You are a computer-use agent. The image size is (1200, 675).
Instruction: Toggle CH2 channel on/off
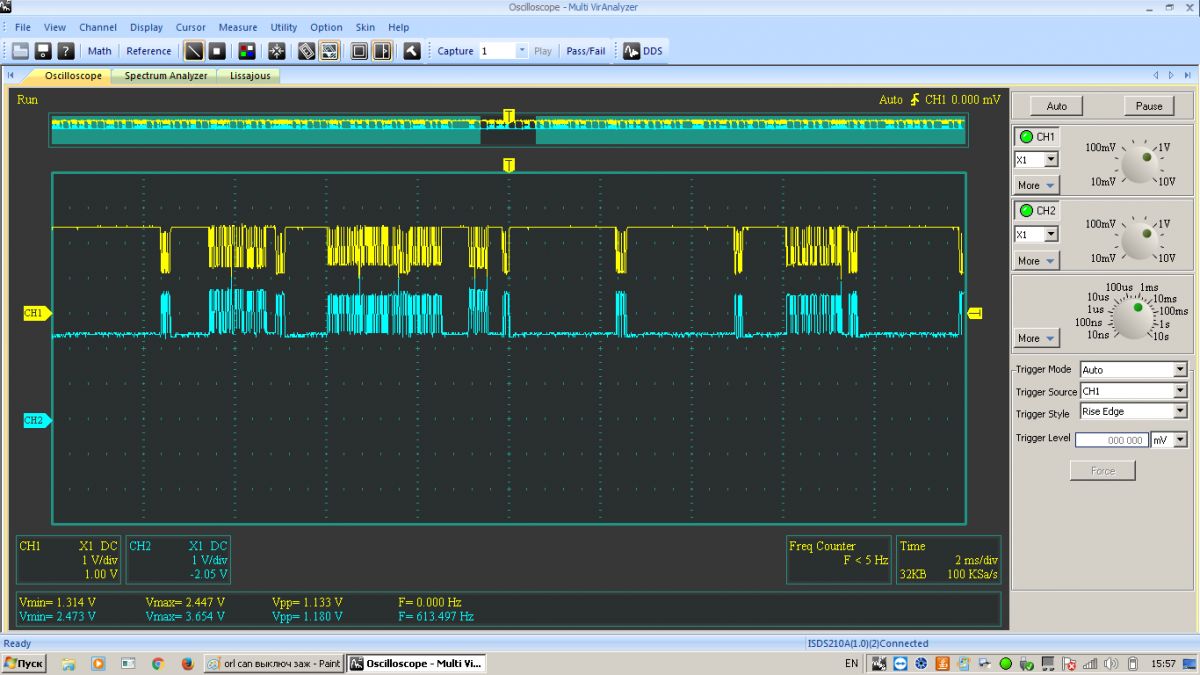[x=1036, y=211]
